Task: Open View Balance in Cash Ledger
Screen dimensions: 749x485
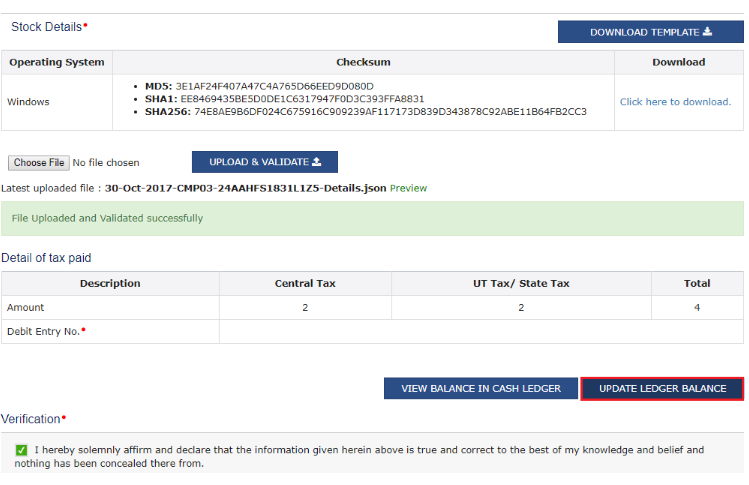Action: pos(480,388)
